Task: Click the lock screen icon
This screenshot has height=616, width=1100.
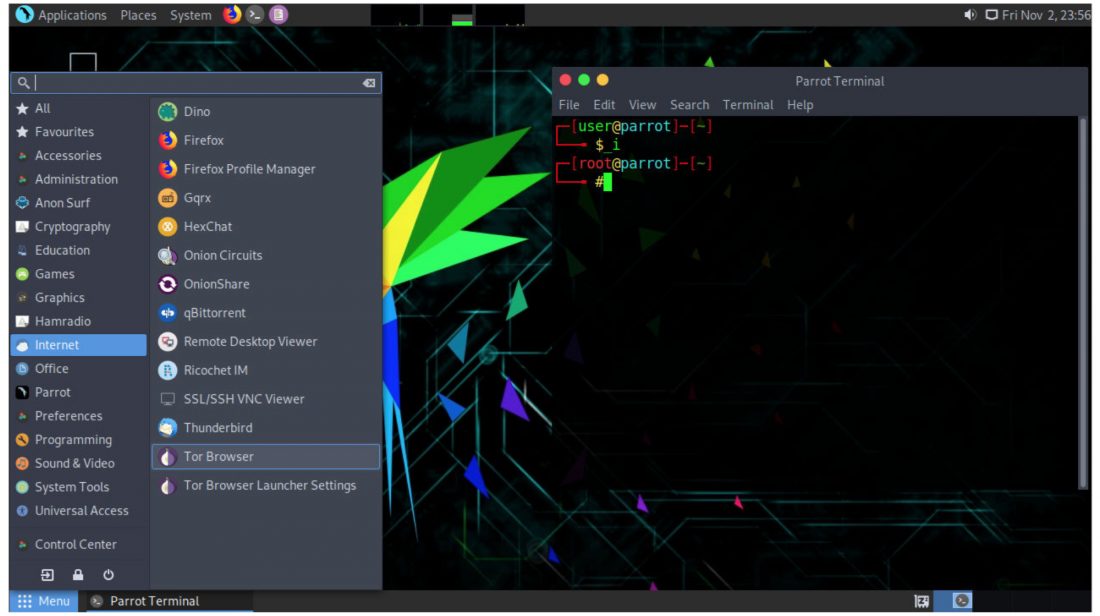Action: (78, 575)
